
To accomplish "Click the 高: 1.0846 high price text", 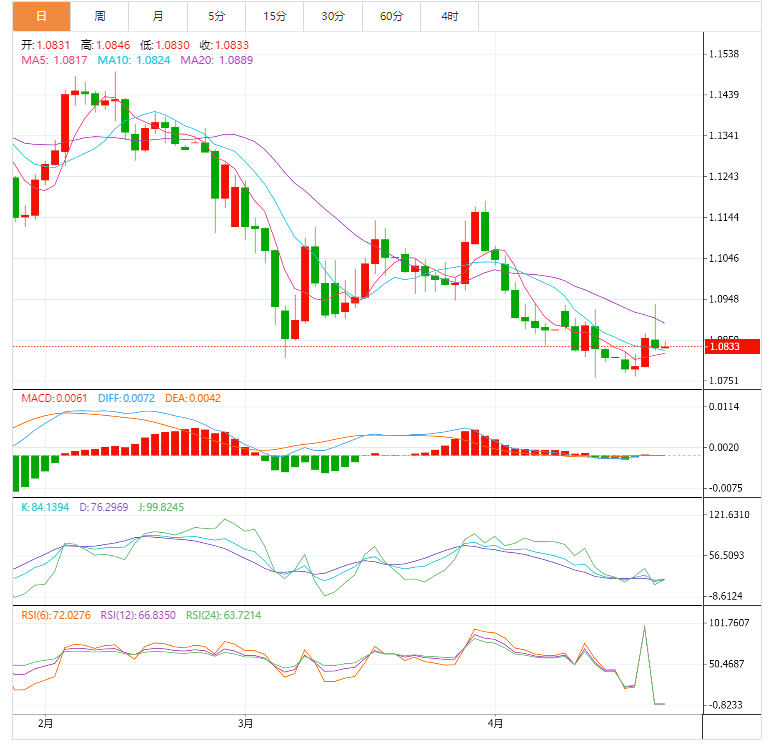I will tap(106, 45).
